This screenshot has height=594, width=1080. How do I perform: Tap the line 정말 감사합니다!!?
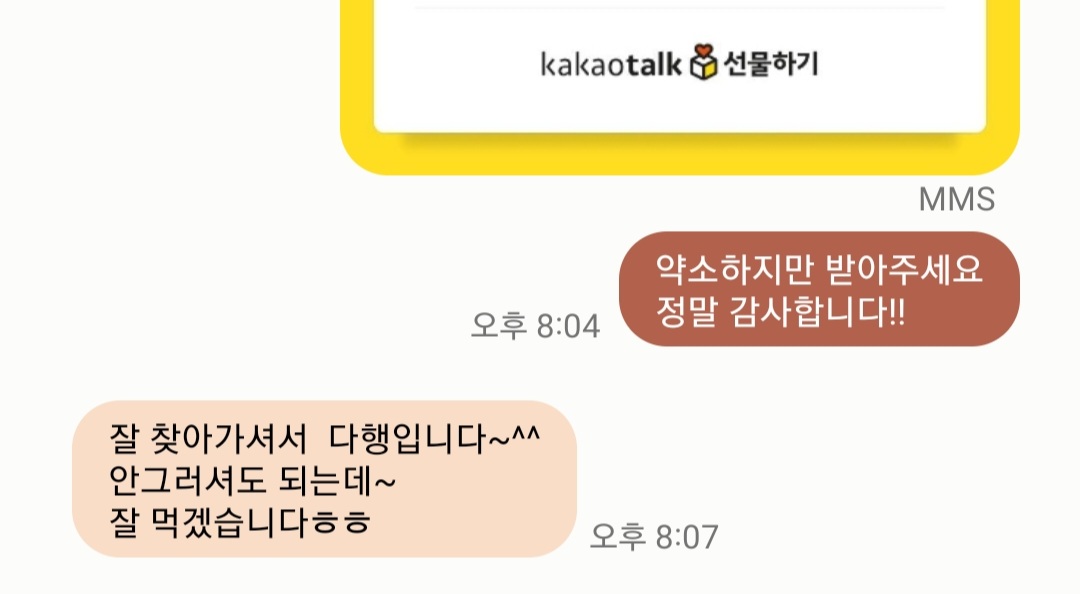pyautogui.click(x=780, y=311)
